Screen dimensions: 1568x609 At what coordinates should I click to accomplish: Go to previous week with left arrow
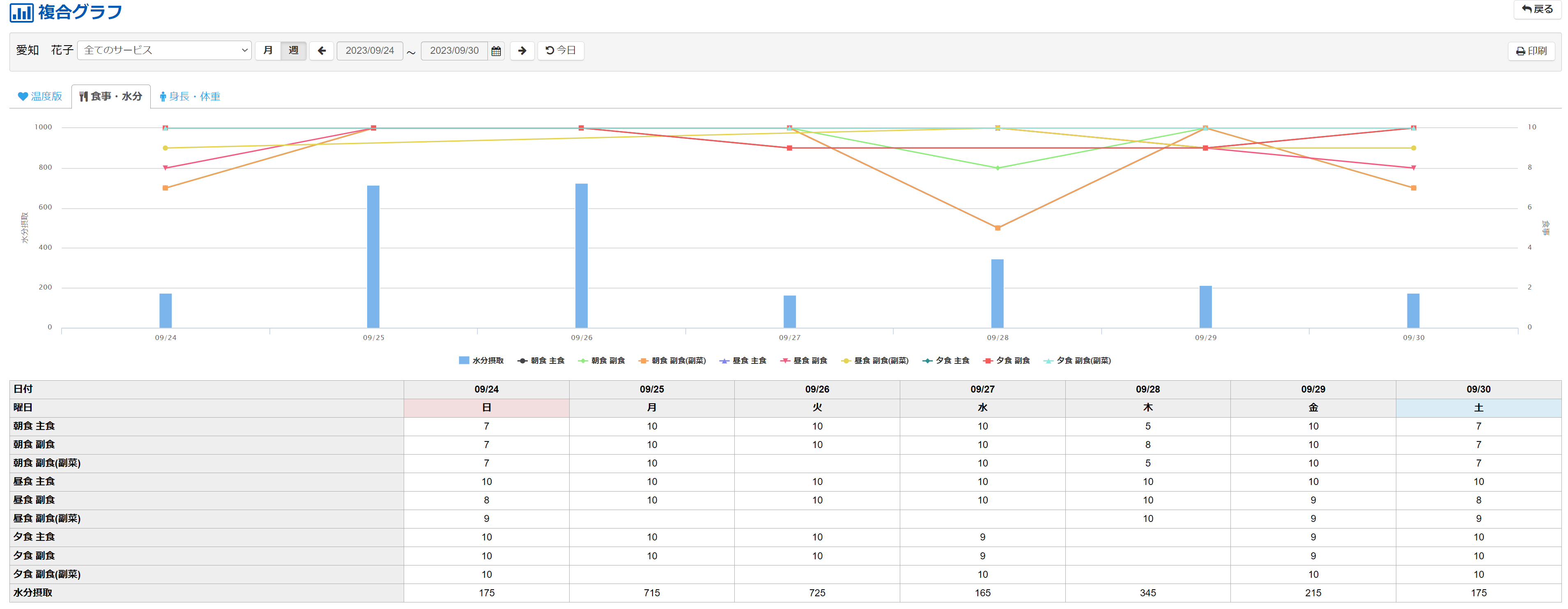(322, 51)
